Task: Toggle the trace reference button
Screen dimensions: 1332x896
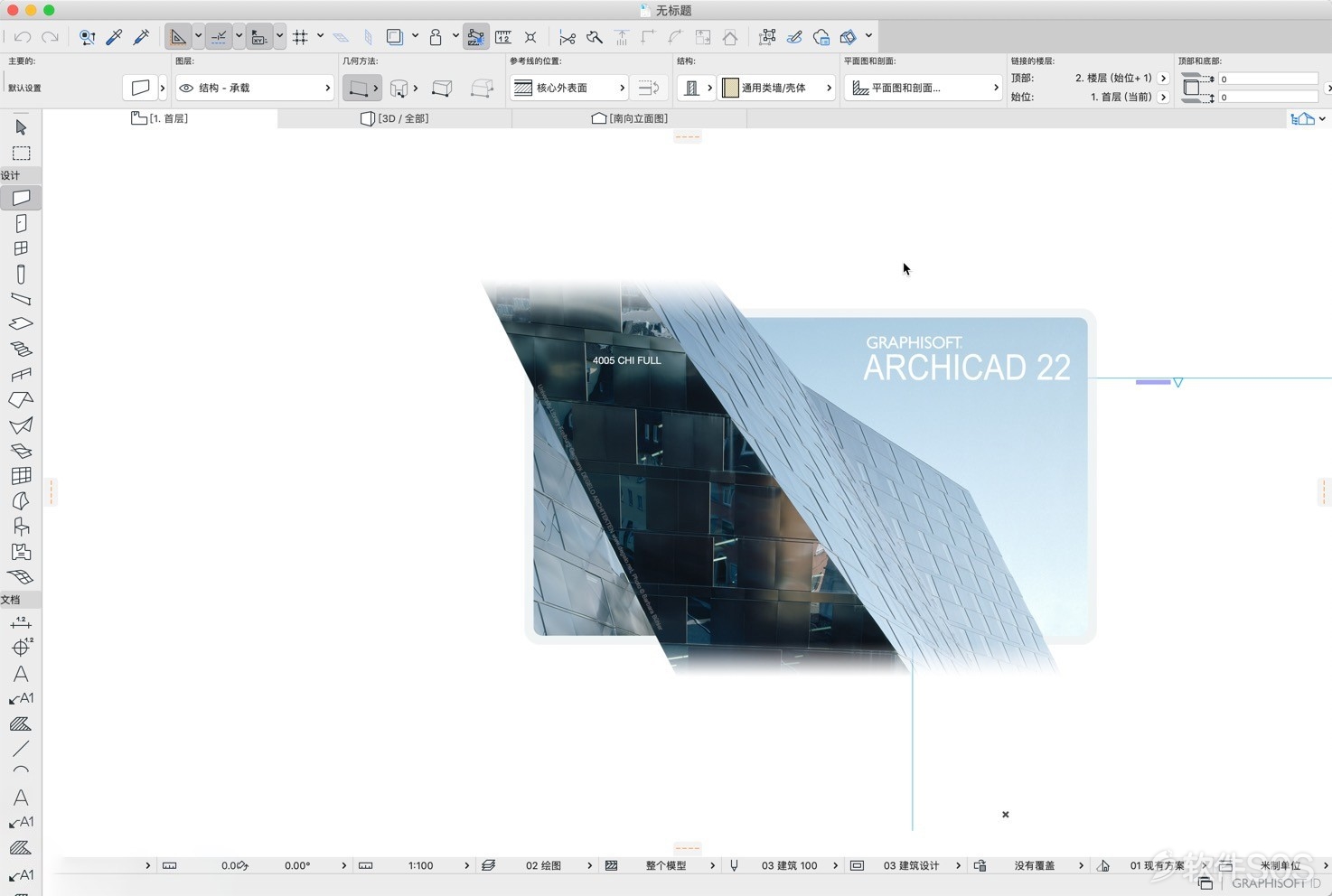Action: tap(395, 37)
